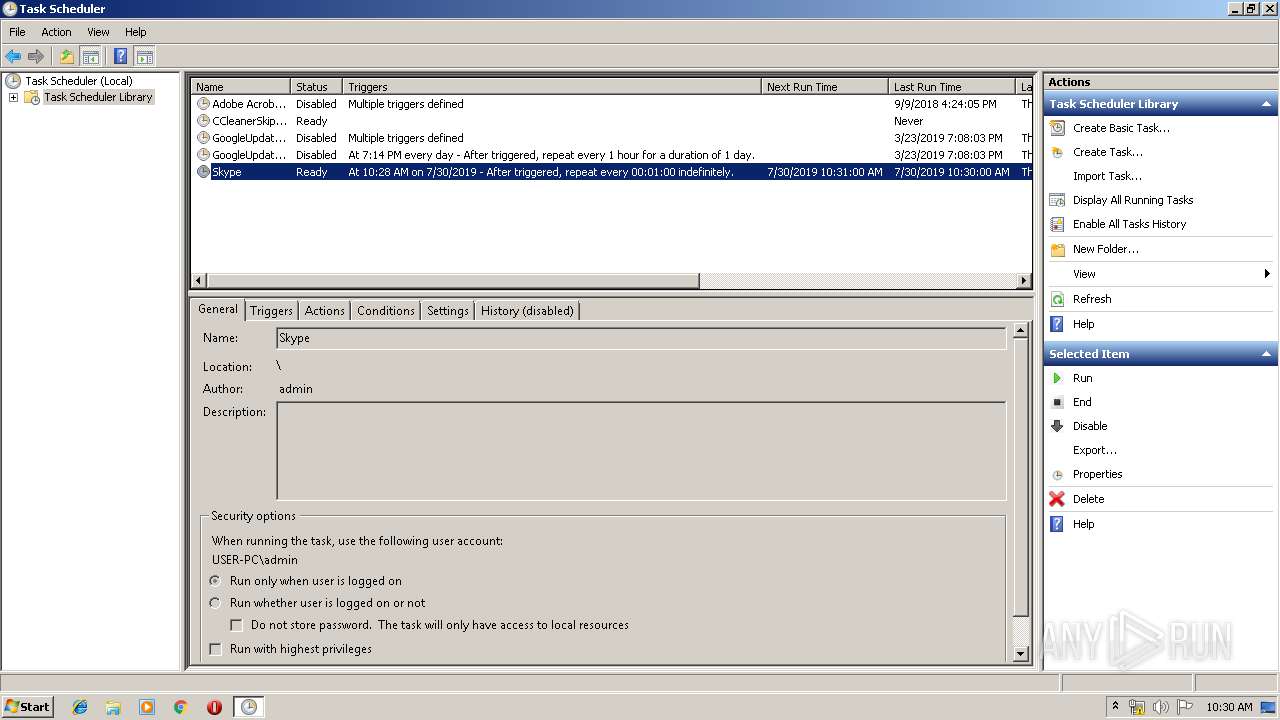Select the first GoogleUpdate task with multiple triggers
Screen dimensions: 1280x720
click(x=612, y=138)
